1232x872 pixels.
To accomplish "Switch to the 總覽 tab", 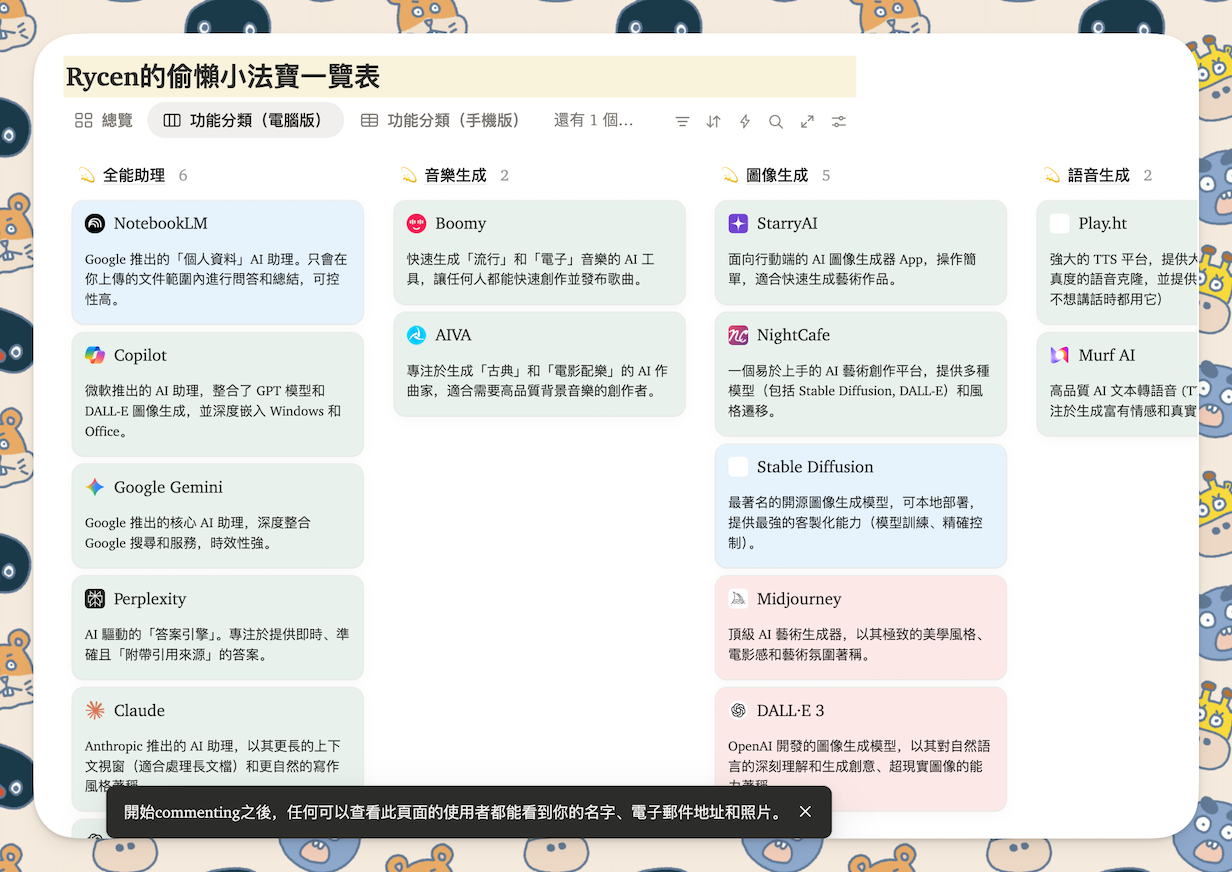I will tap(104, 120).
